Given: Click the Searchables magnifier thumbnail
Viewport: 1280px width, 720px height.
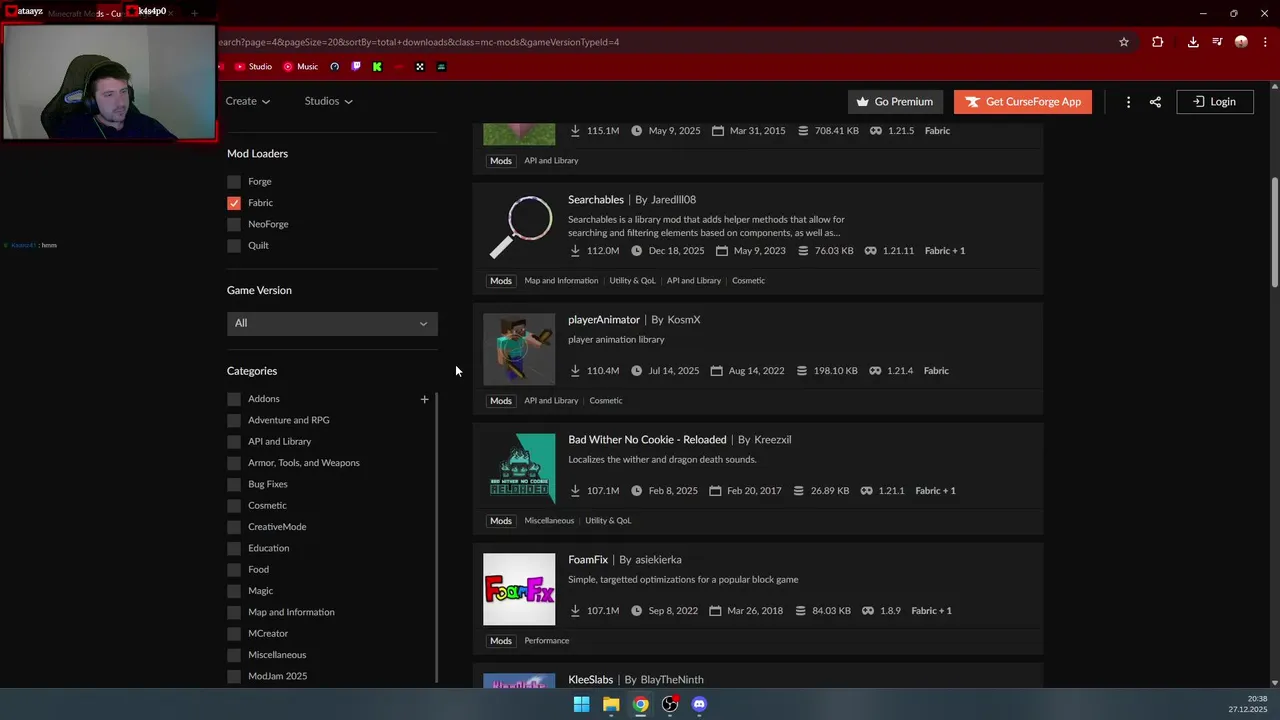Looking at the screenshot, I should coord(519,229).
